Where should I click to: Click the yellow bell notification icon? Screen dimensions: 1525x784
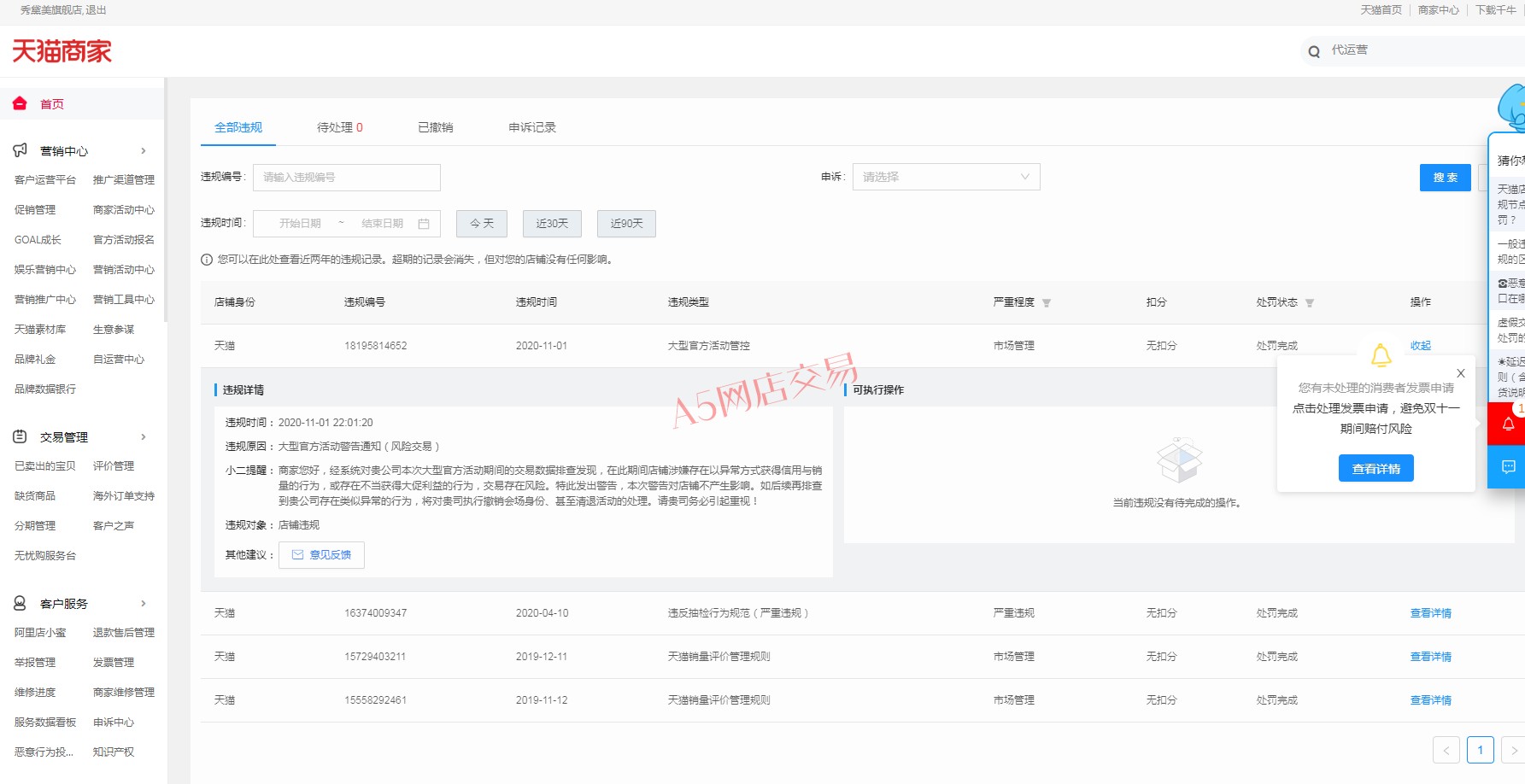(1381, 354)
